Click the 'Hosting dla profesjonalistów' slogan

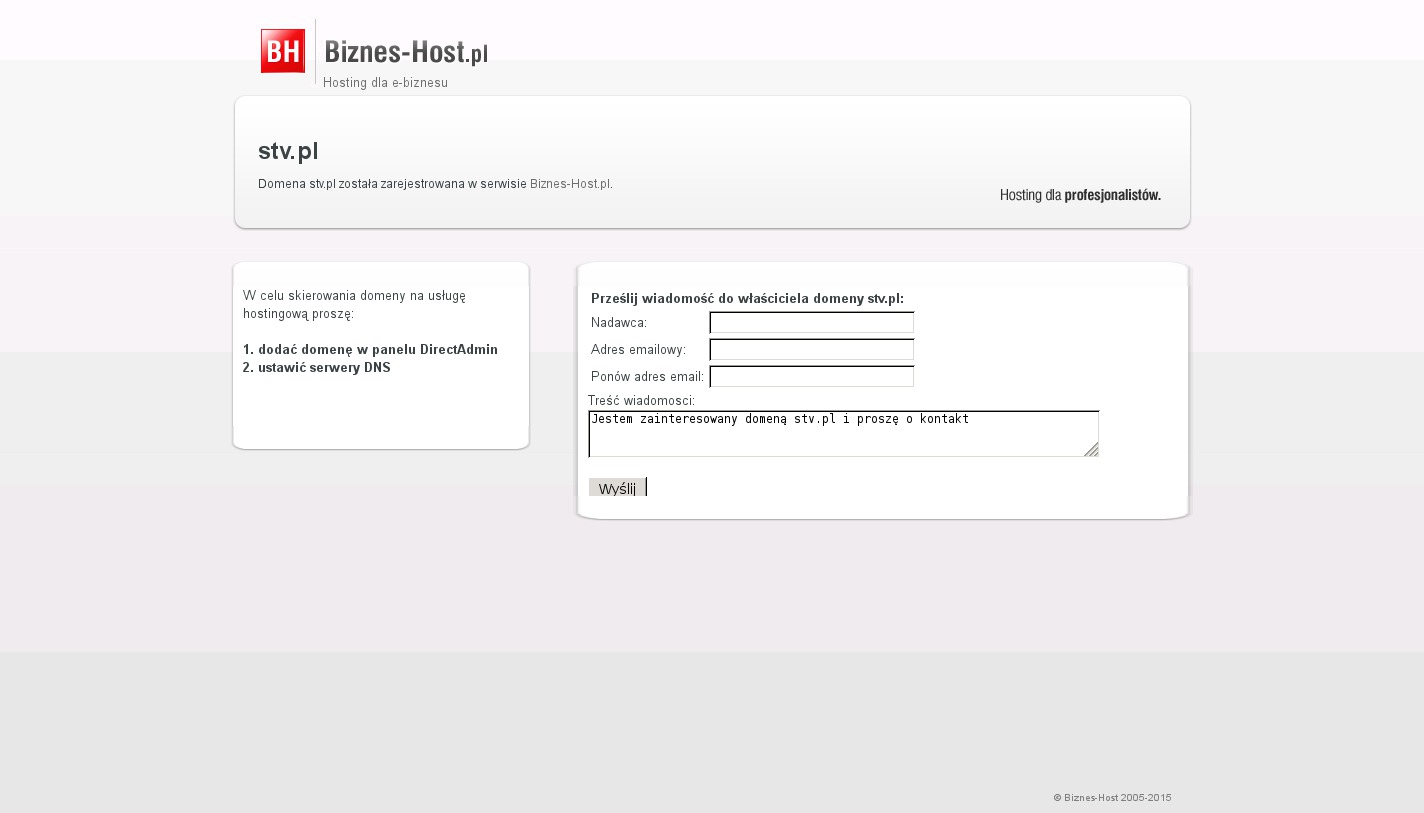coord(1080,195)
